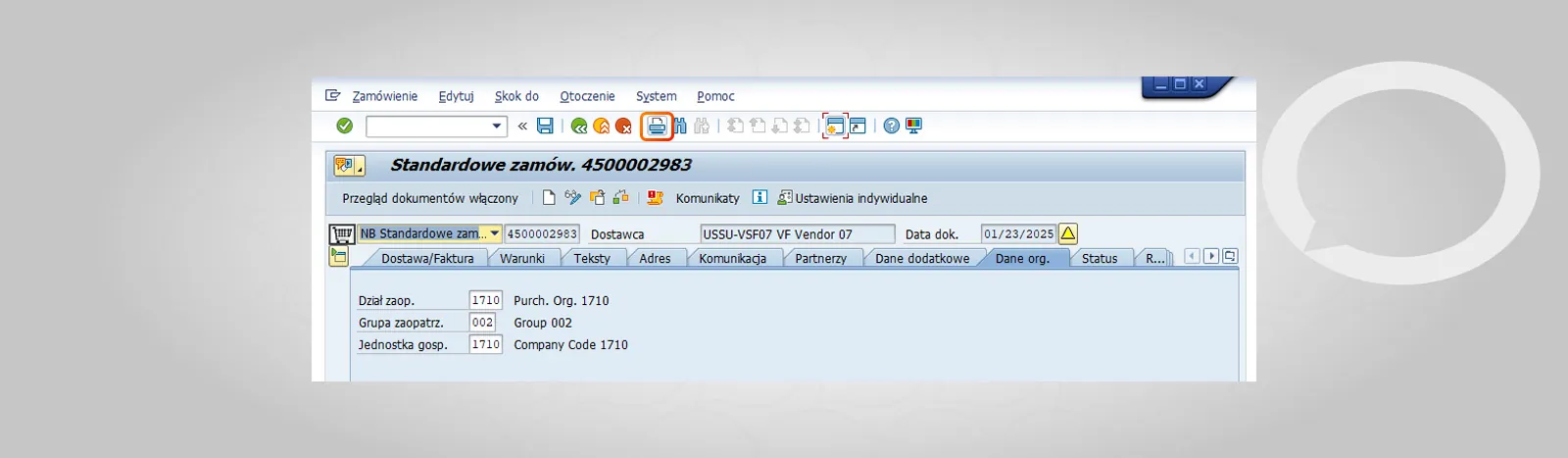
Task: Switch to the Dane dodatkowe tab
Action: pyautogui.click(x=922, y=258)
